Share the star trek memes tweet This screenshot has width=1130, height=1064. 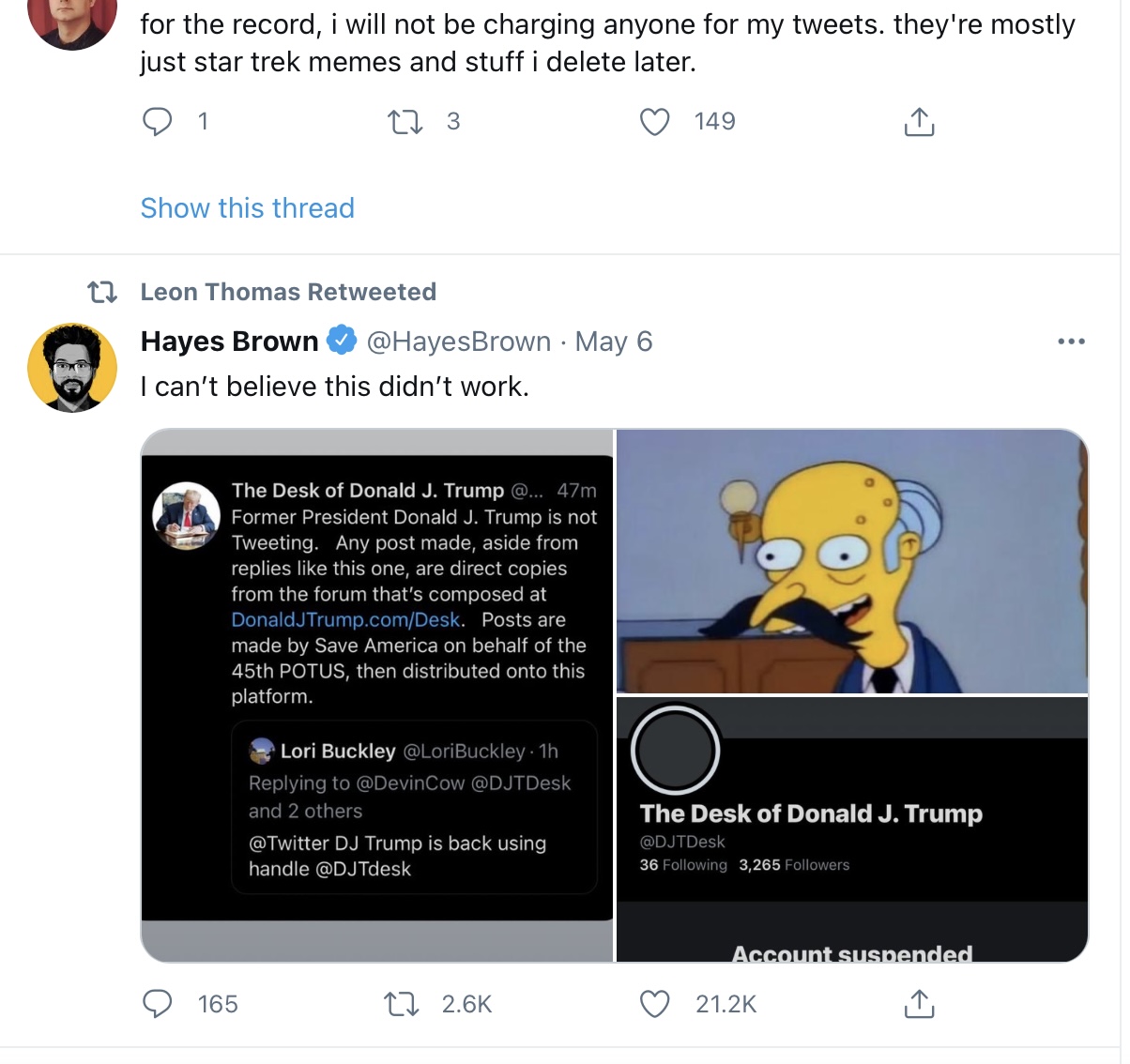[919, 122]
